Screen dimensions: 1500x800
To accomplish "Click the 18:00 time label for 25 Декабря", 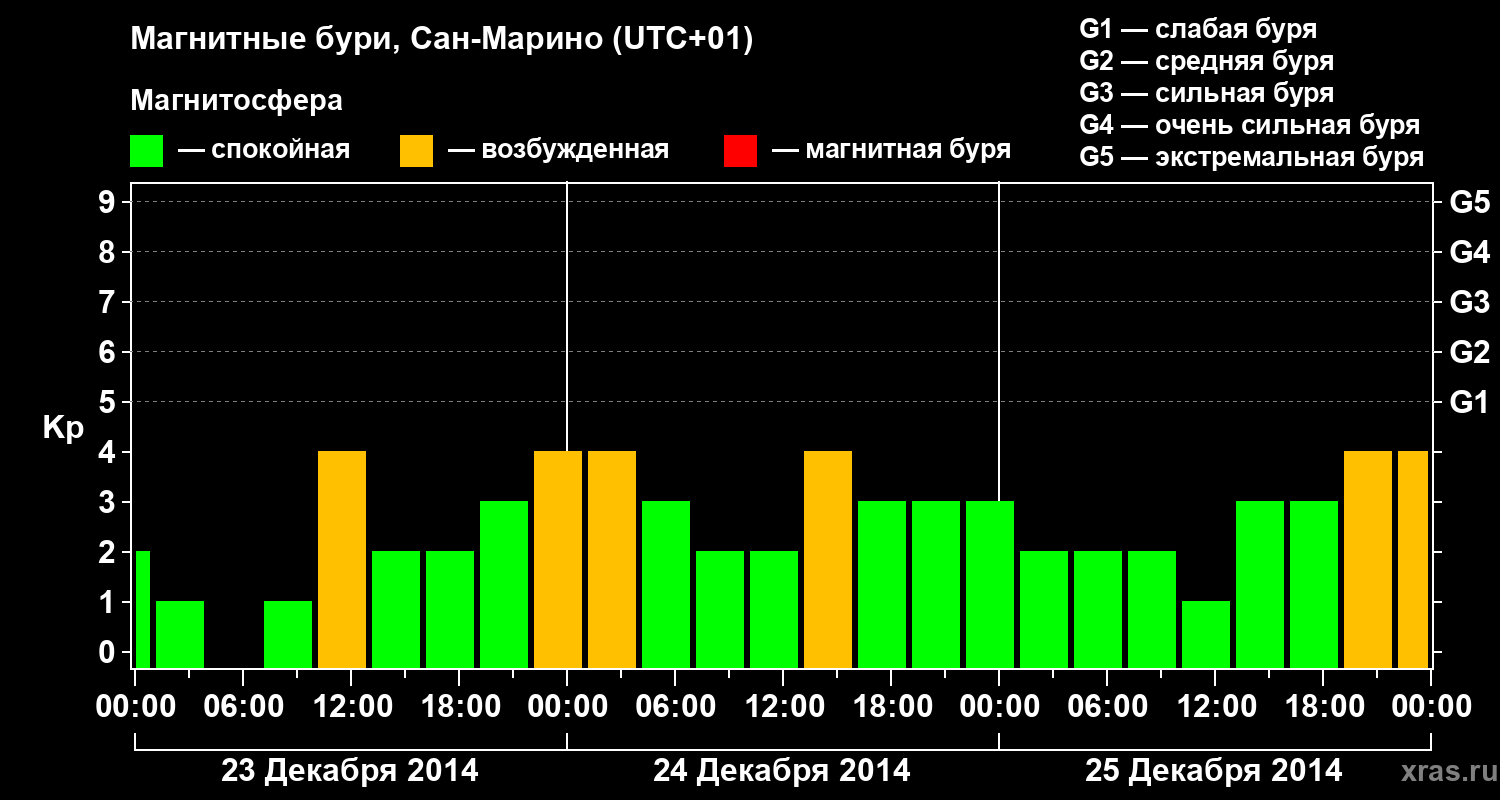I will pos(1323,707).
